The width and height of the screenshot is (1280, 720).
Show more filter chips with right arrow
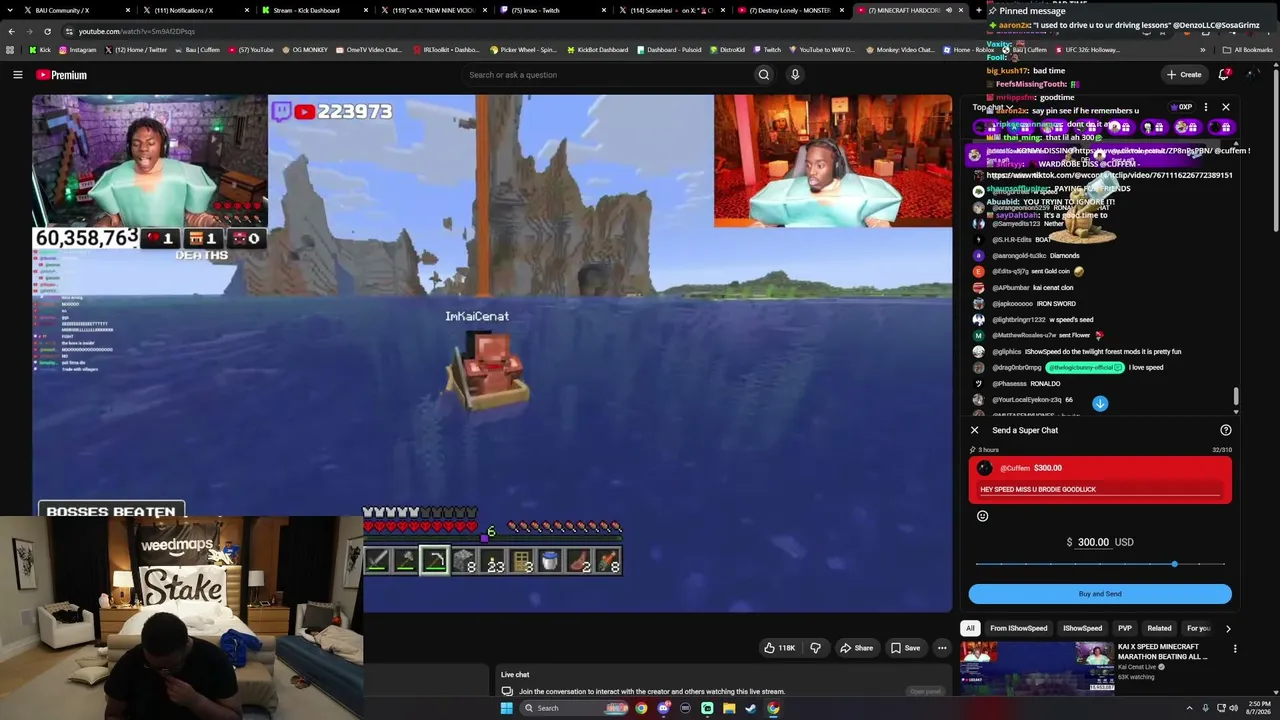click(x=1228, y=629)
